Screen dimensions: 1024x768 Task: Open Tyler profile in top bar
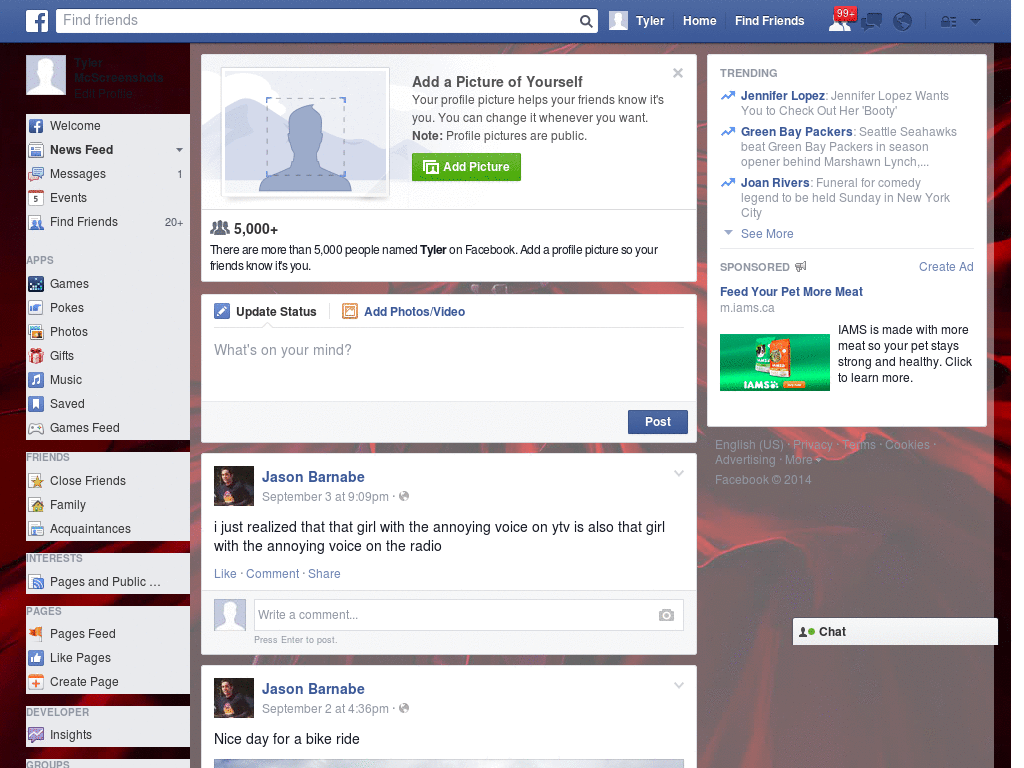637,21
